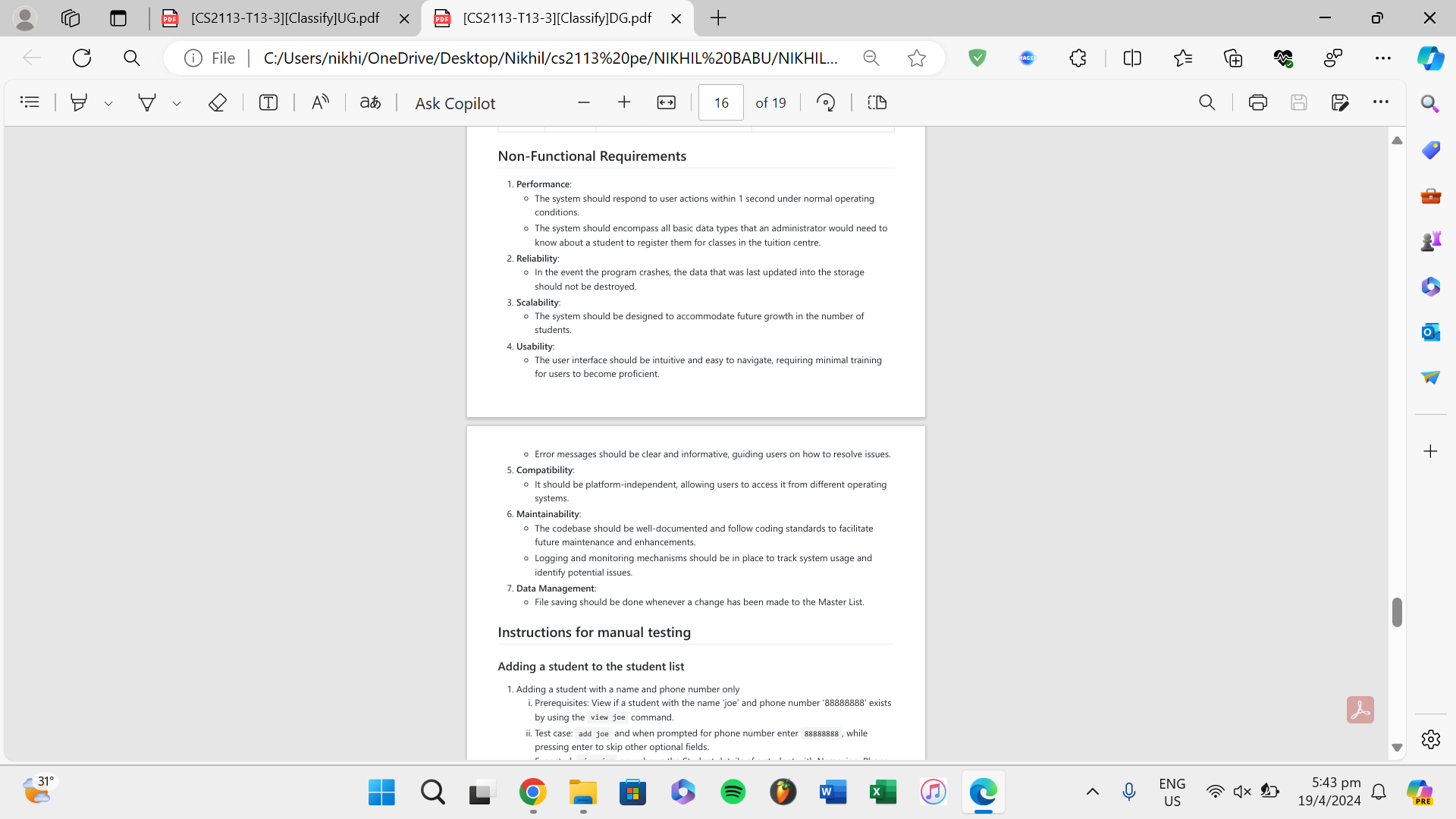Show hidden system tray icons chevron
The image size is (1456, 819).
coord(1092,792)
